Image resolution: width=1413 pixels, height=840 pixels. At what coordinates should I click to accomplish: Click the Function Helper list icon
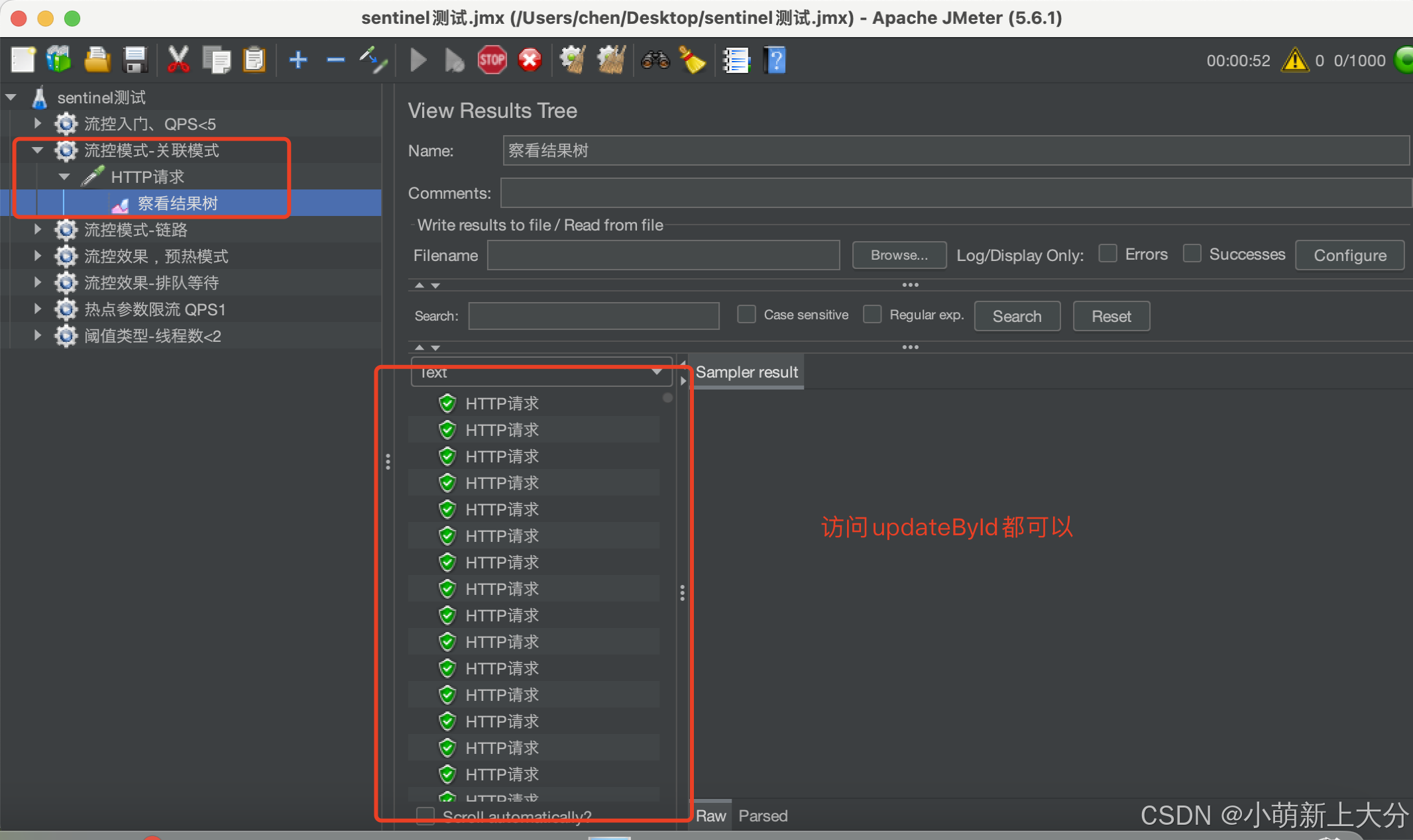click(x=736, y=60)
